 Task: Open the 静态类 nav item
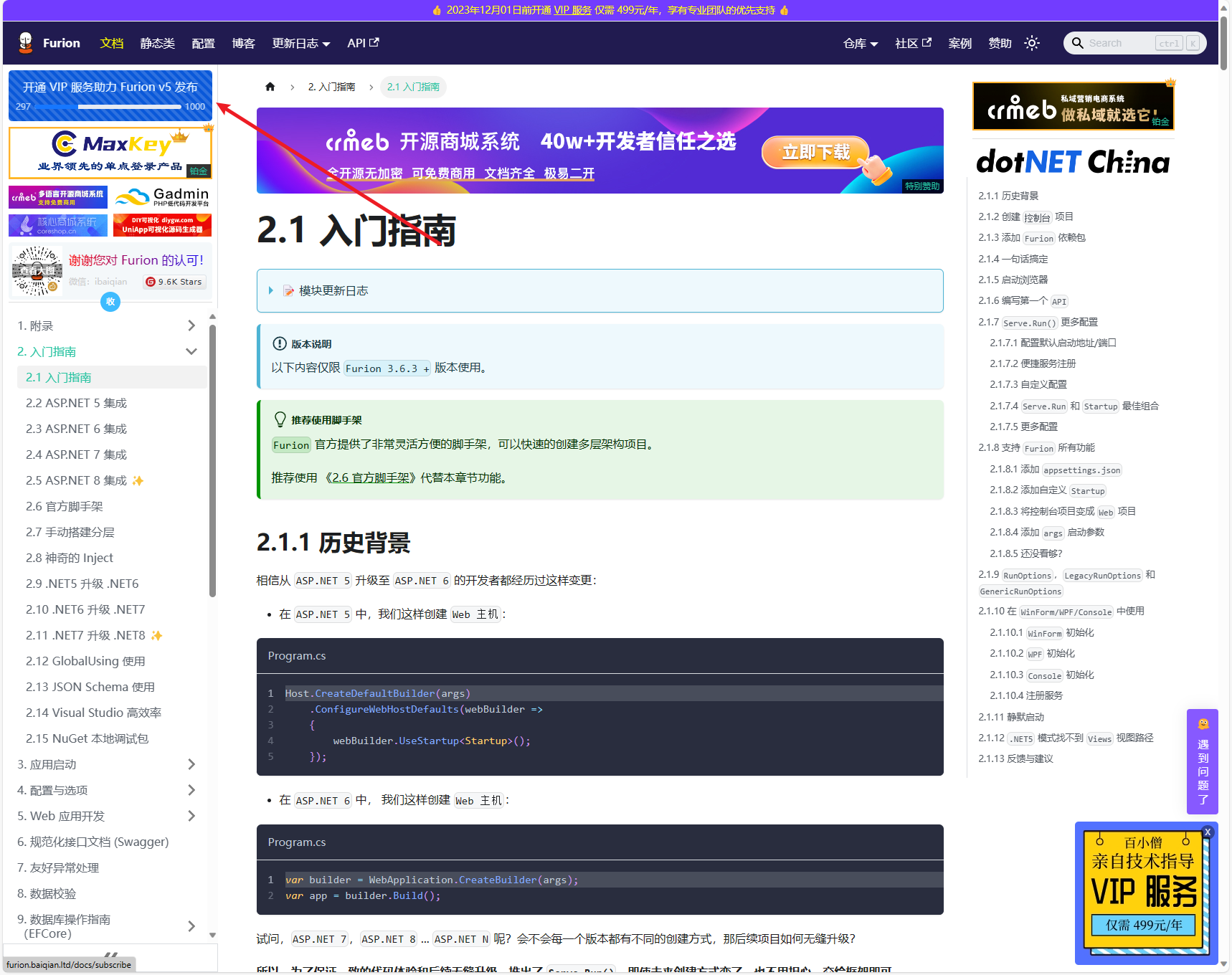coord(158,43)
